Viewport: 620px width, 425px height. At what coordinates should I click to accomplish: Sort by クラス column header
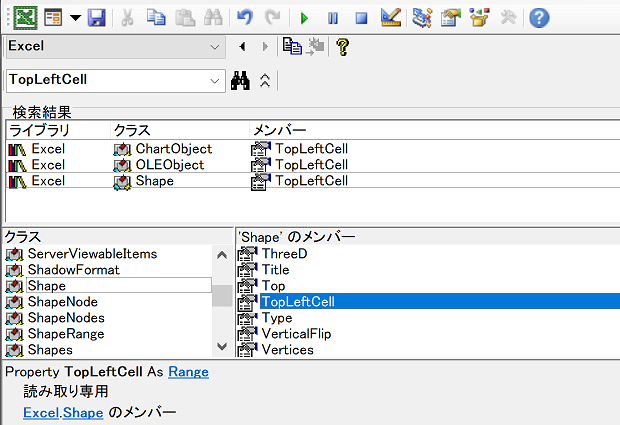(x=180, y=130)
